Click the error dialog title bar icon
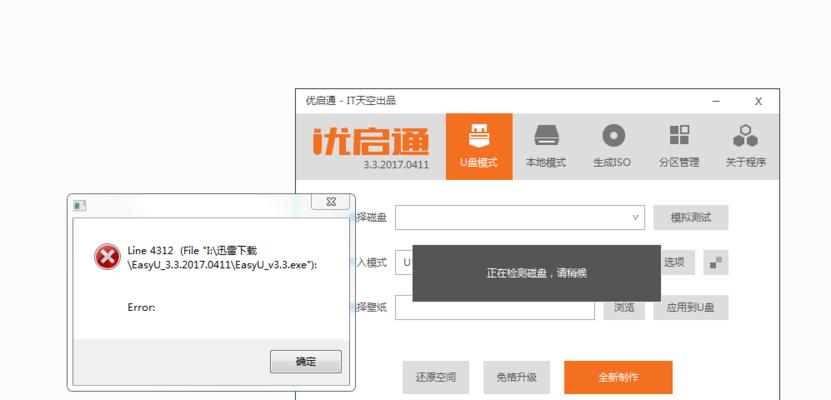 [x=79, y=206]
